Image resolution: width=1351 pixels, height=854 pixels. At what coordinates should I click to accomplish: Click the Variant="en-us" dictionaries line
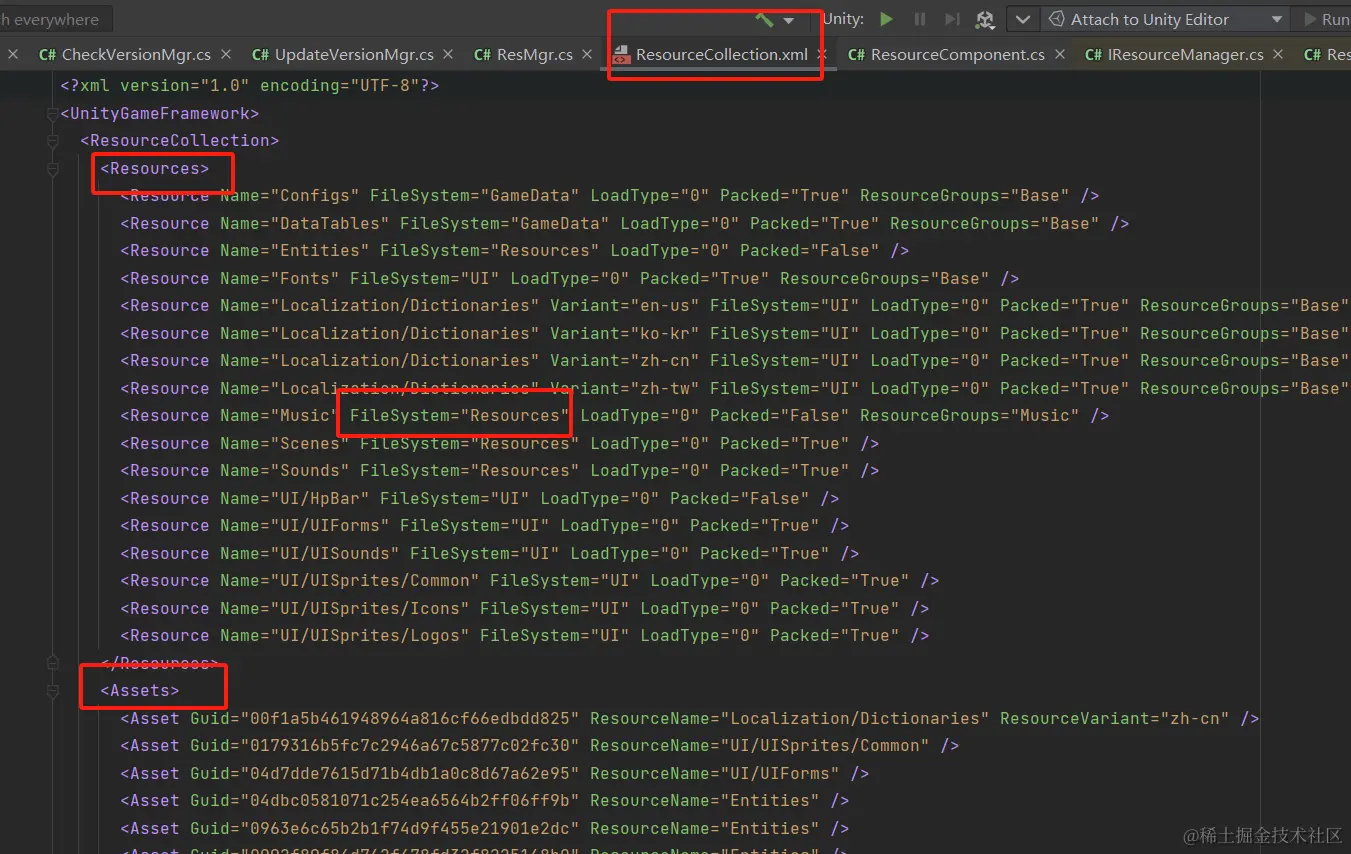pos(735,306)
